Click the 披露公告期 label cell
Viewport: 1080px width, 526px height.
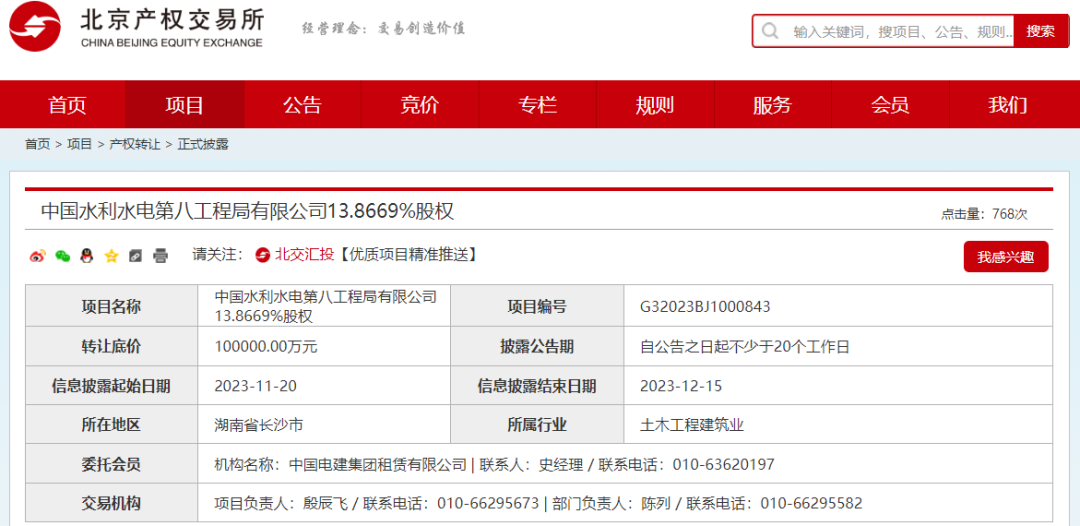[537, 346]
